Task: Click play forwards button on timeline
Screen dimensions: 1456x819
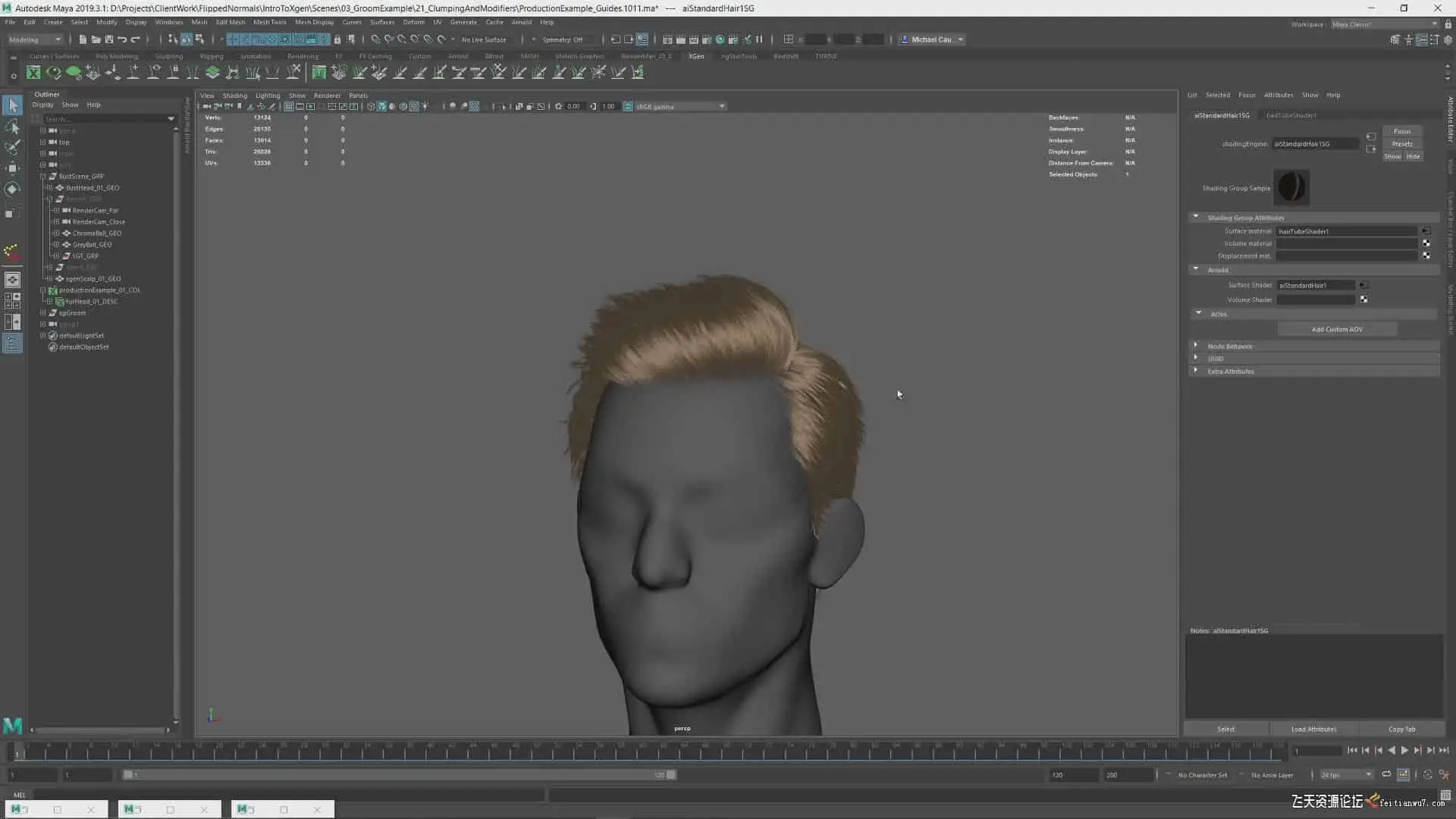Action: point(1404,751)
